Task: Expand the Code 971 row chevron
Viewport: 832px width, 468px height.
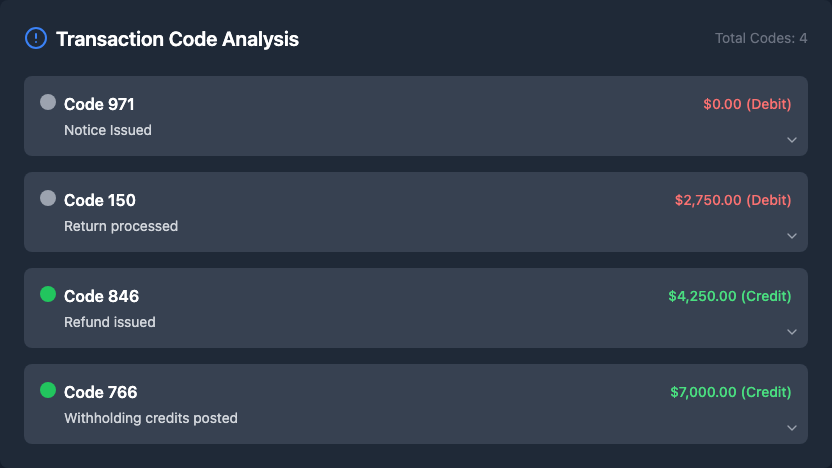Action: point(791,140)
